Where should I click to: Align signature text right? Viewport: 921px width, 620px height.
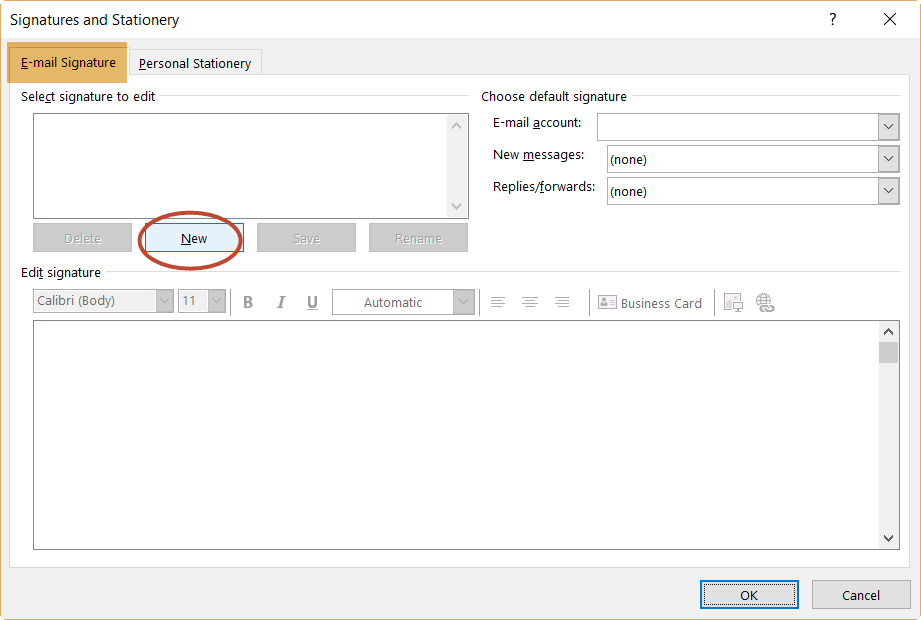click(562, 302)
